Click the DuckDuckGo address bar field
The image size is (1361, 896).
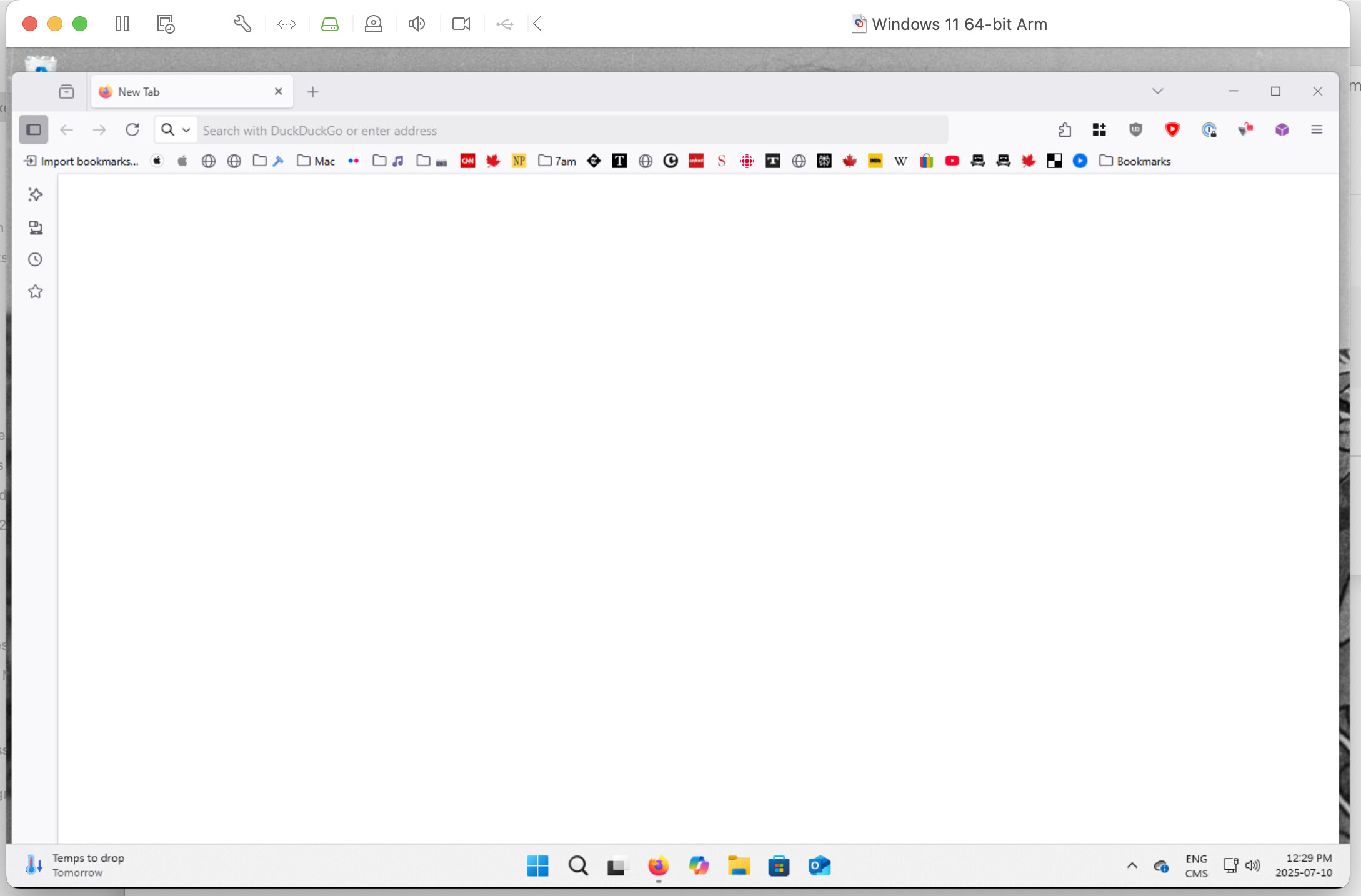pos(562,131)
